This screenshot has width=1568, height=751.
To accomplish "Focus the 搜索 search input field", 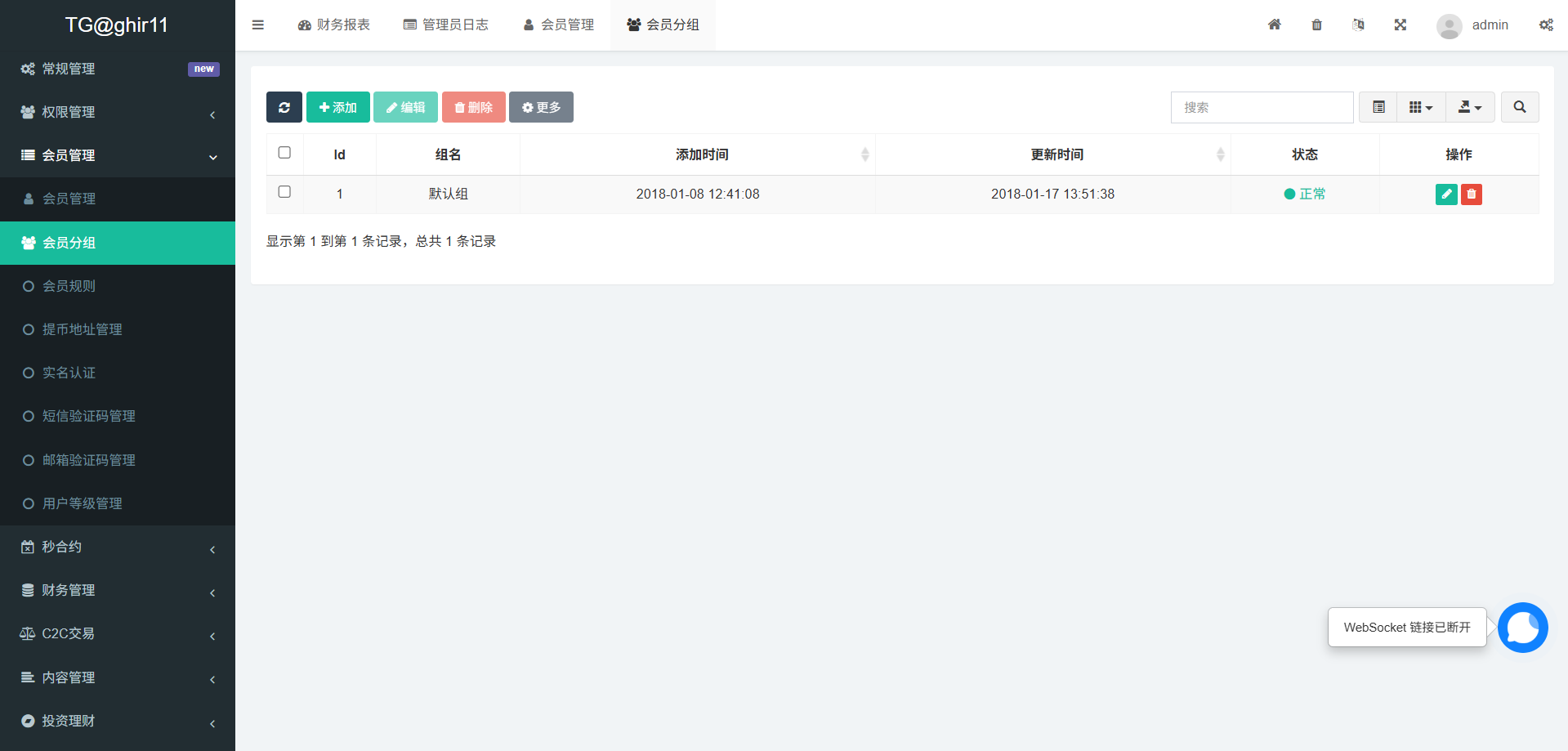I will [x=1262, y=107].
